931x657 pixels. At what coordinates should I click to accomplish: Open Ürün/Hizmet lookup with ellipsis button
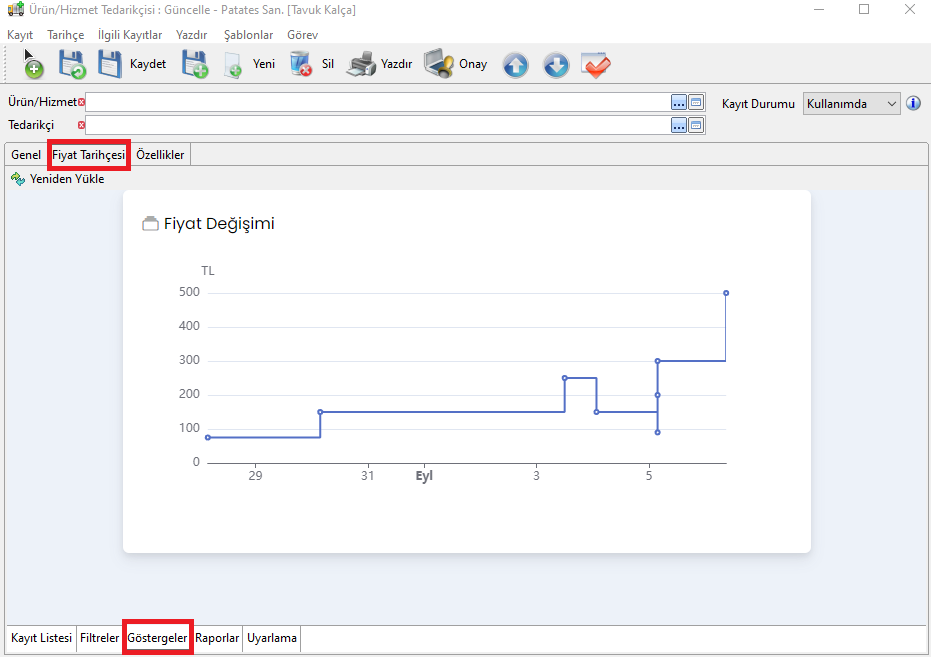coord(678,102)
